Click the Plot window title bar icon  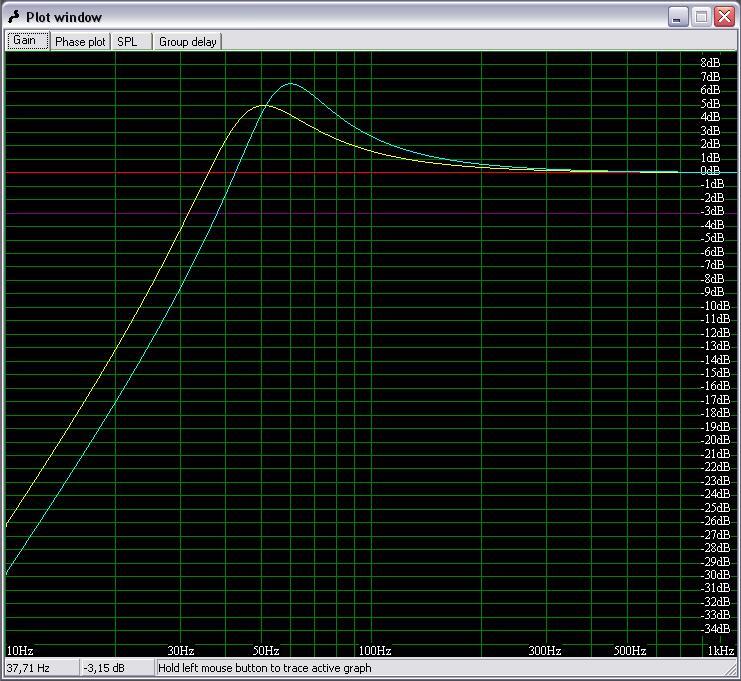tap(14, 17)
